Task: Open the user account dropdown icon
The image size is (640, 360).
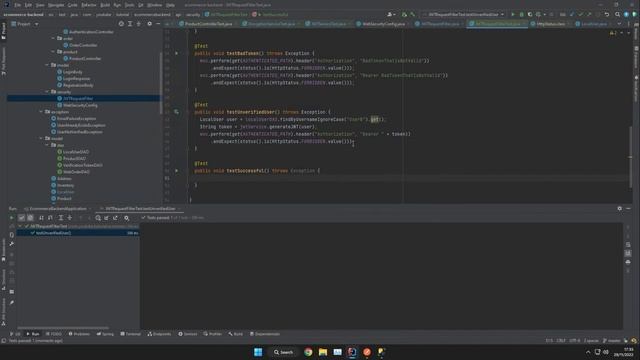Action: pyautogui.click(x=391, y=14)
